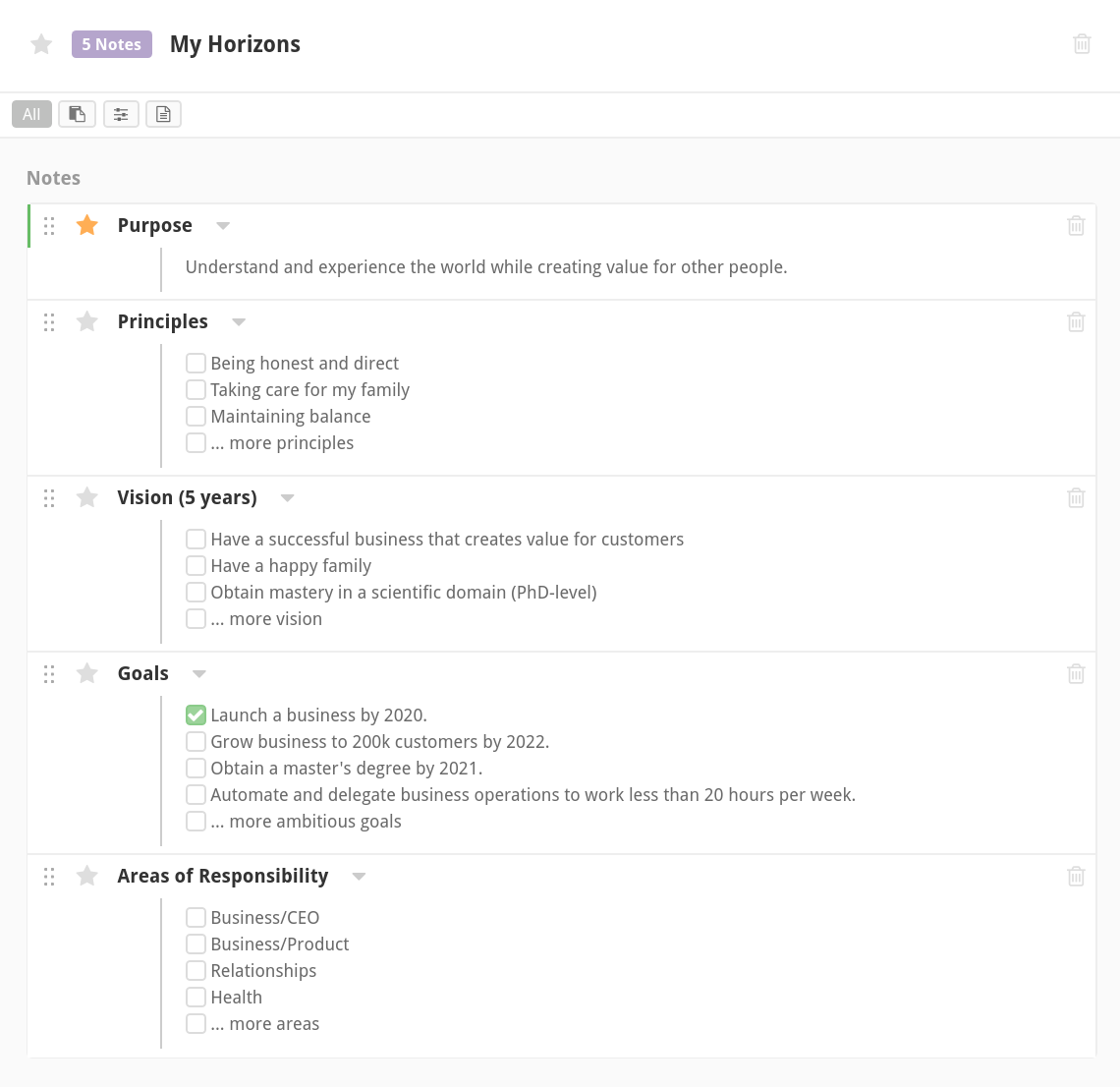Click the Purpose note description text
The width and height of the screenshot is (1120, 1087).
point(486,267)
